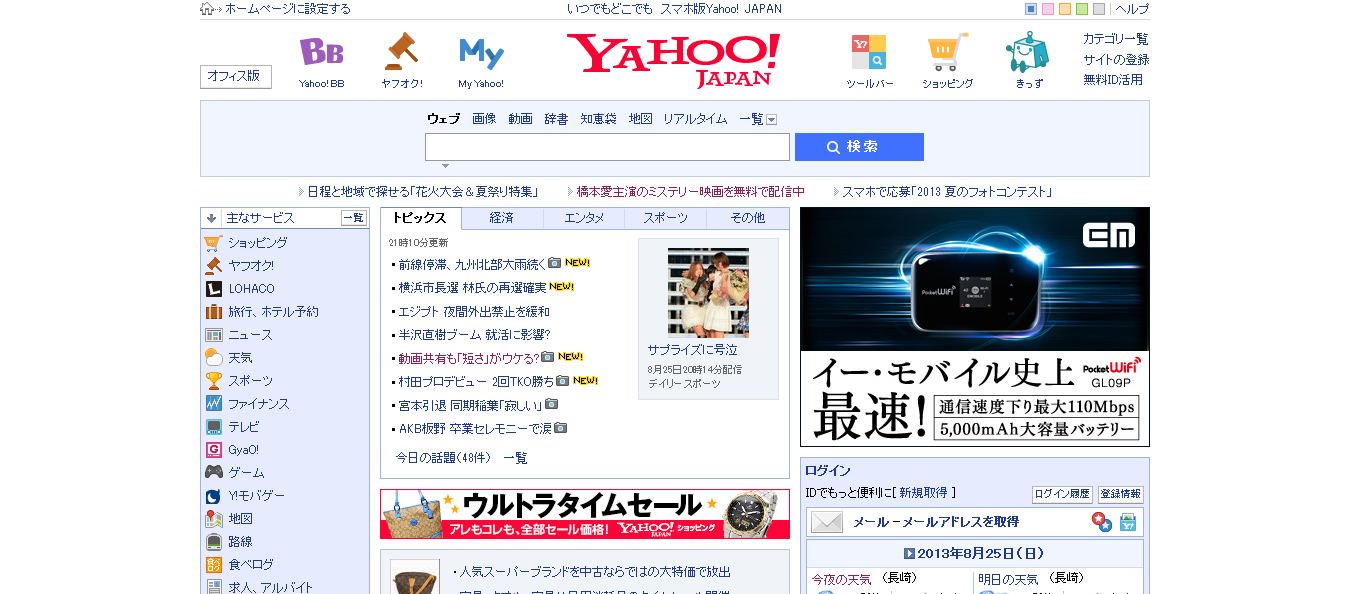Image resolution: width=1349 pixels, height=594 pixels.
Task: Click the テレビ TV icon
Action: (x=213, y=426)
